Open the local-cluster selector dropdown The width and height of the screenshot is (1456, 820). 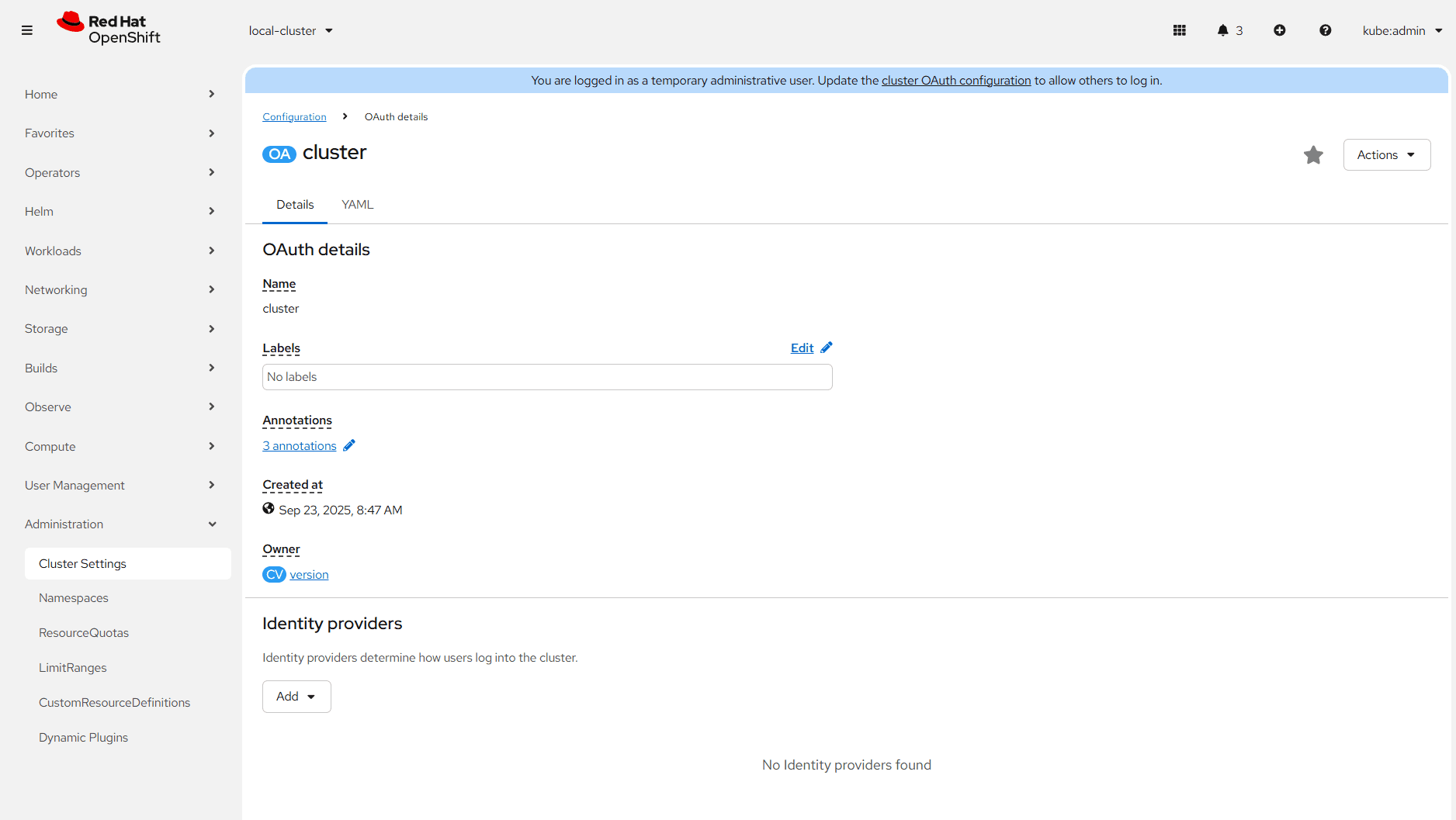[x=290, y=31]
